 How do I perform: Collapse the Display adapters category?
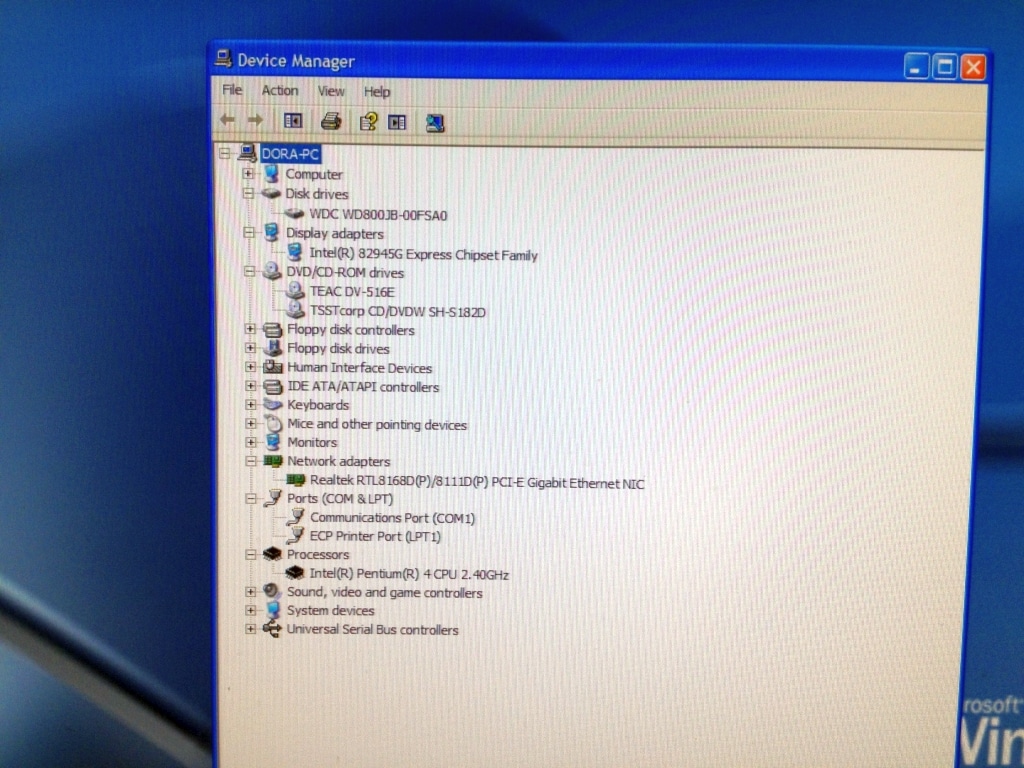click(x=249, y=232)
